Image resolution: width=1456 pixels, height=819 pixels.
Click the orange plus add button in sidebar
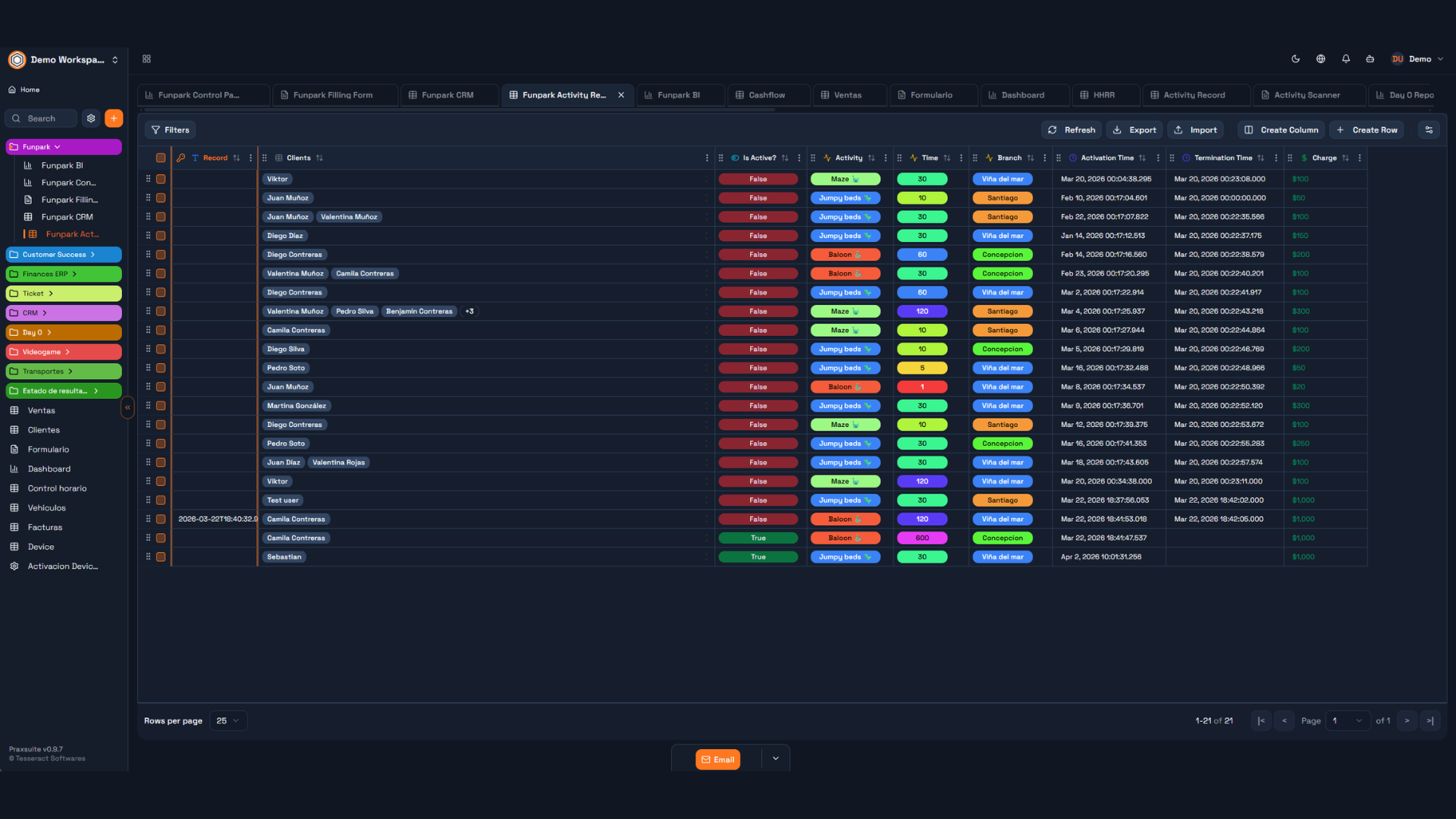[x=114, y=118]
